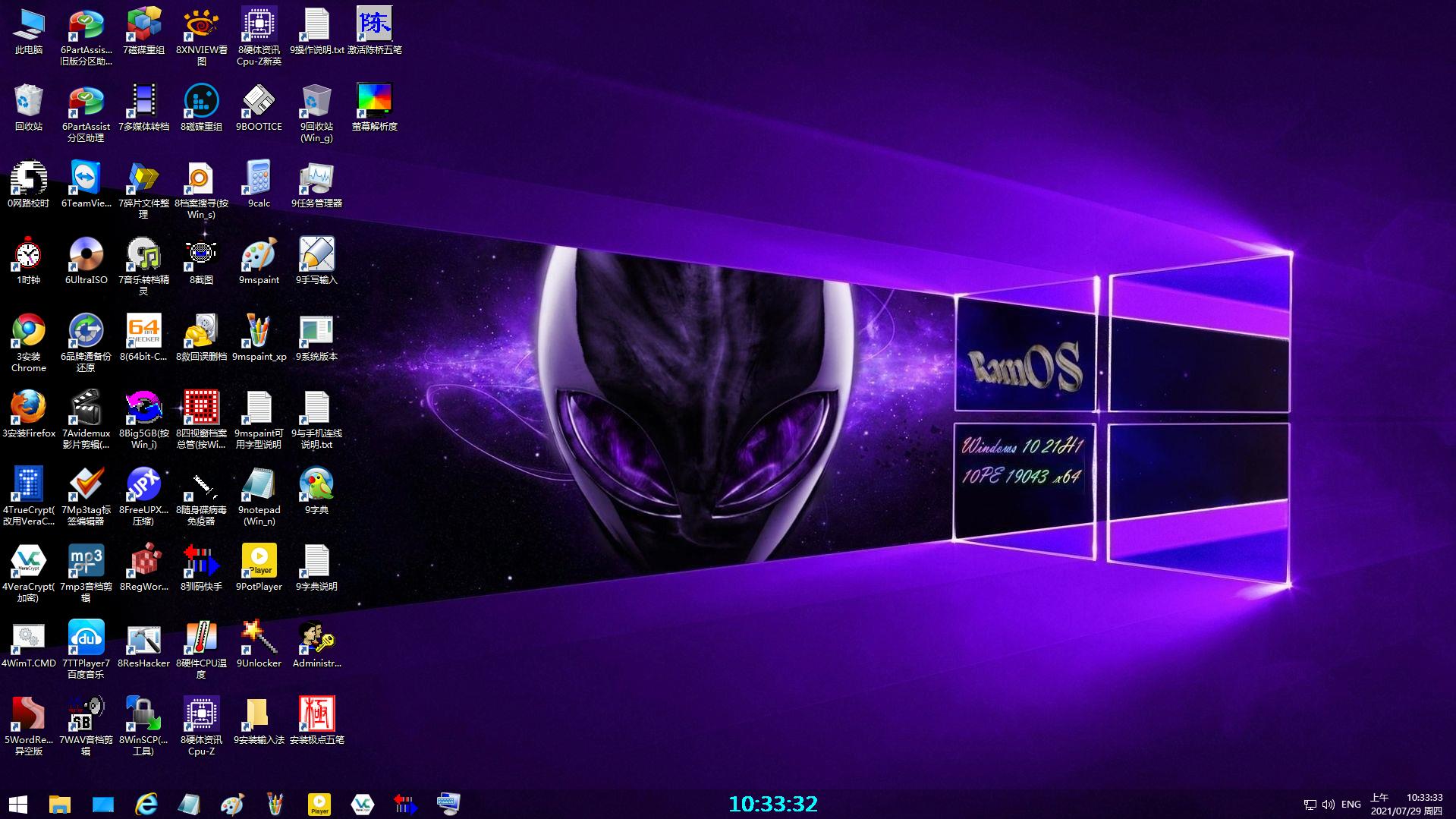1456x819 pixels.
Task: Select the 9PotPlayer desktop shortcut
Action: click(259, 569)
